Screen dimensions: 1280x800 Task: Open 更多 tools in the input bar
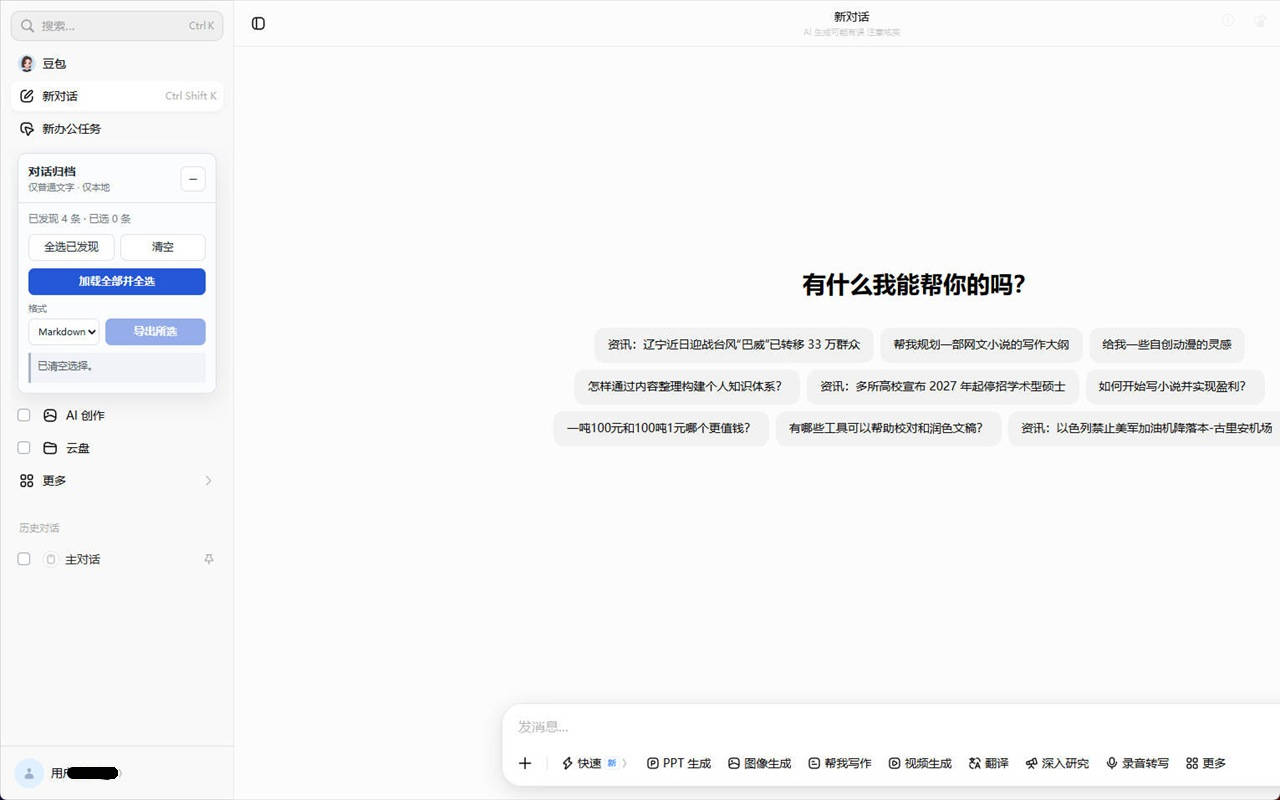1205,763
